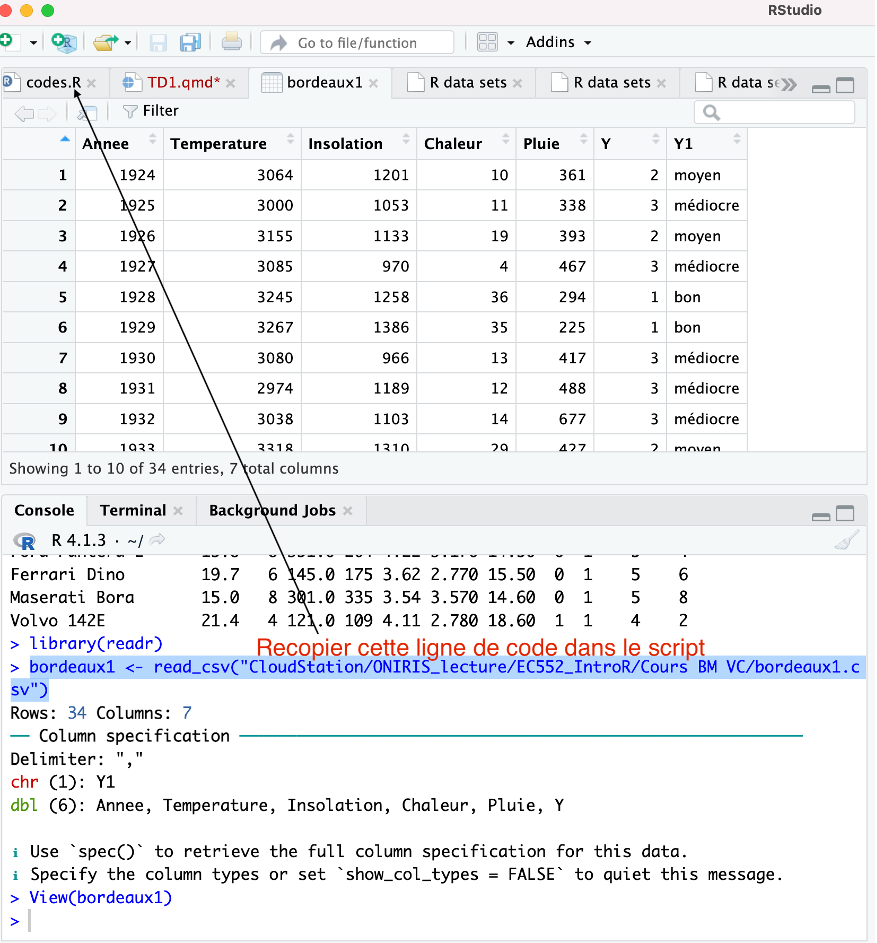Select the bordeaux1 data viewer tab
The image size is (877, 943).
(x=324, y=82)
